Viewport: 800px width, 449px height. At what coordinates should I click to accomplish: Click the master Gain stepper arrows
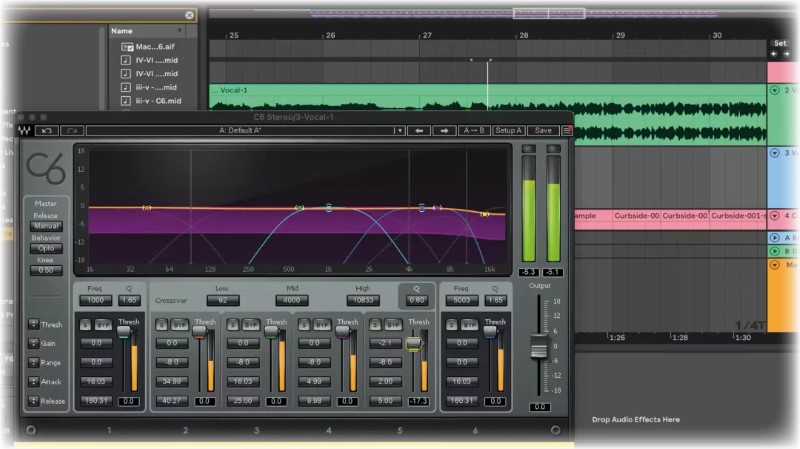[x=33, y=343]
